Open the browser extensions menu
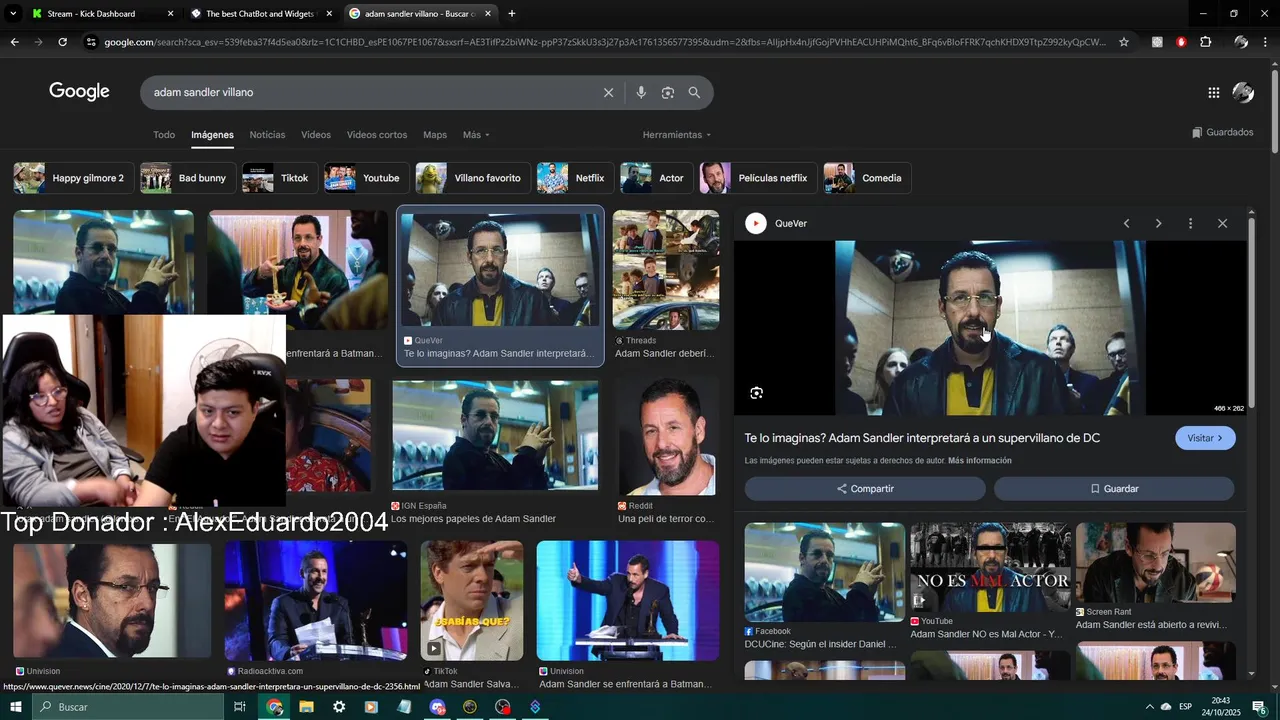Viewport: 1280px width, 720px height. pyautogui.click(x=1205, y=42)
